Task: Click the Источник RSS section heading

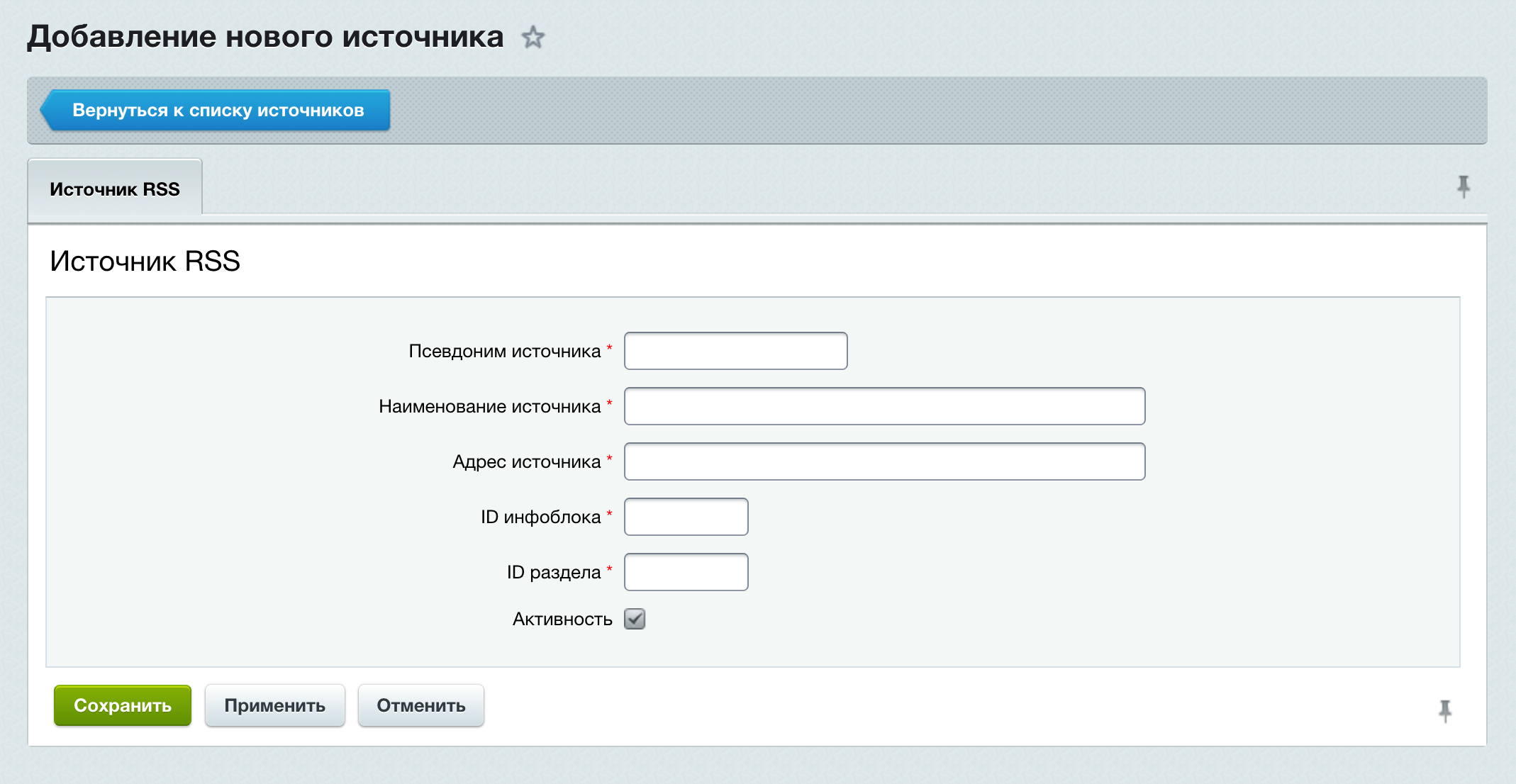Action: click(145, 261)
